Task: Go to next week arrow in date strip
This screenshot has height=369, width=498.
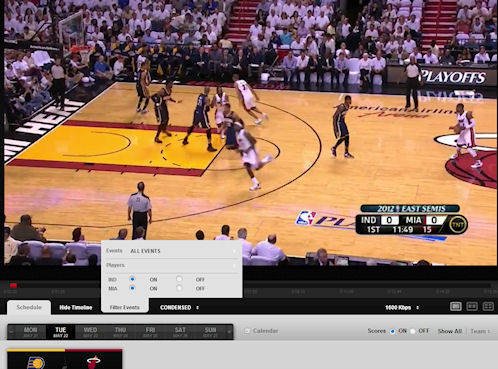Action: 229,332
